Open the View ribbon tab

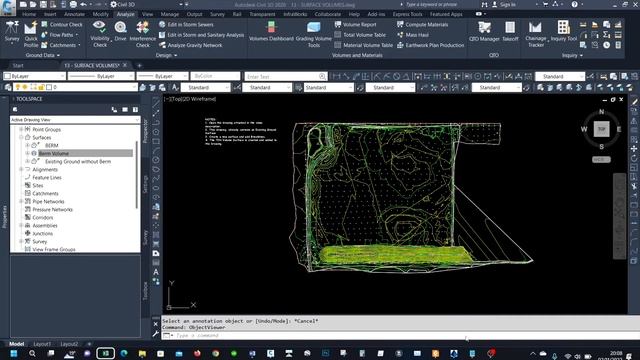148,14
